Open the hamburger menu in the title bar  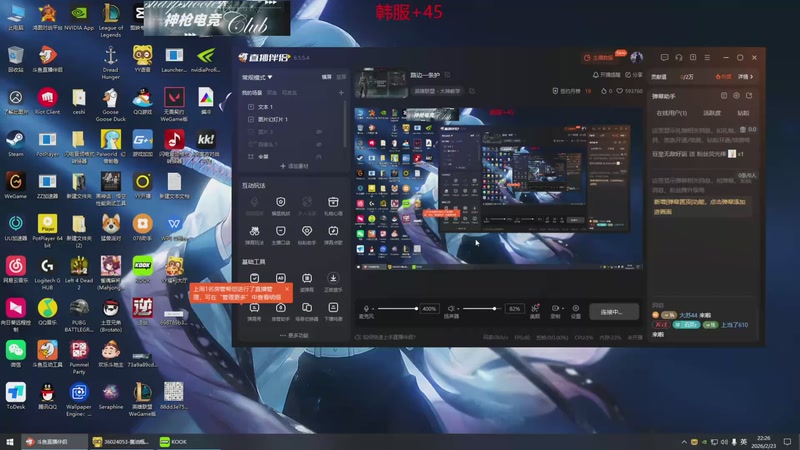tap(707, 58)
